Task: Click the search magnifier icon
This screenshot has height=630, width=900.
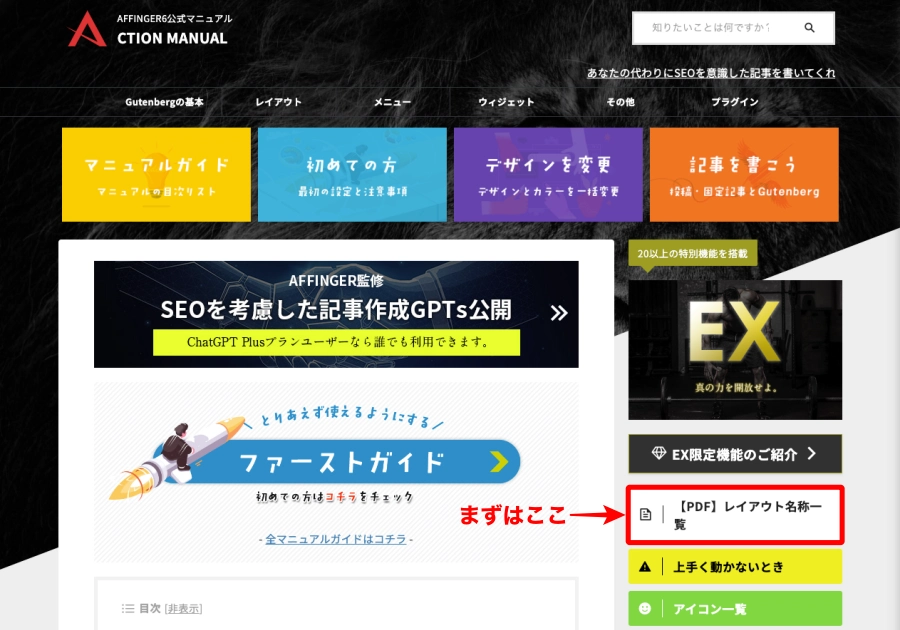Action: pos(809,28)
